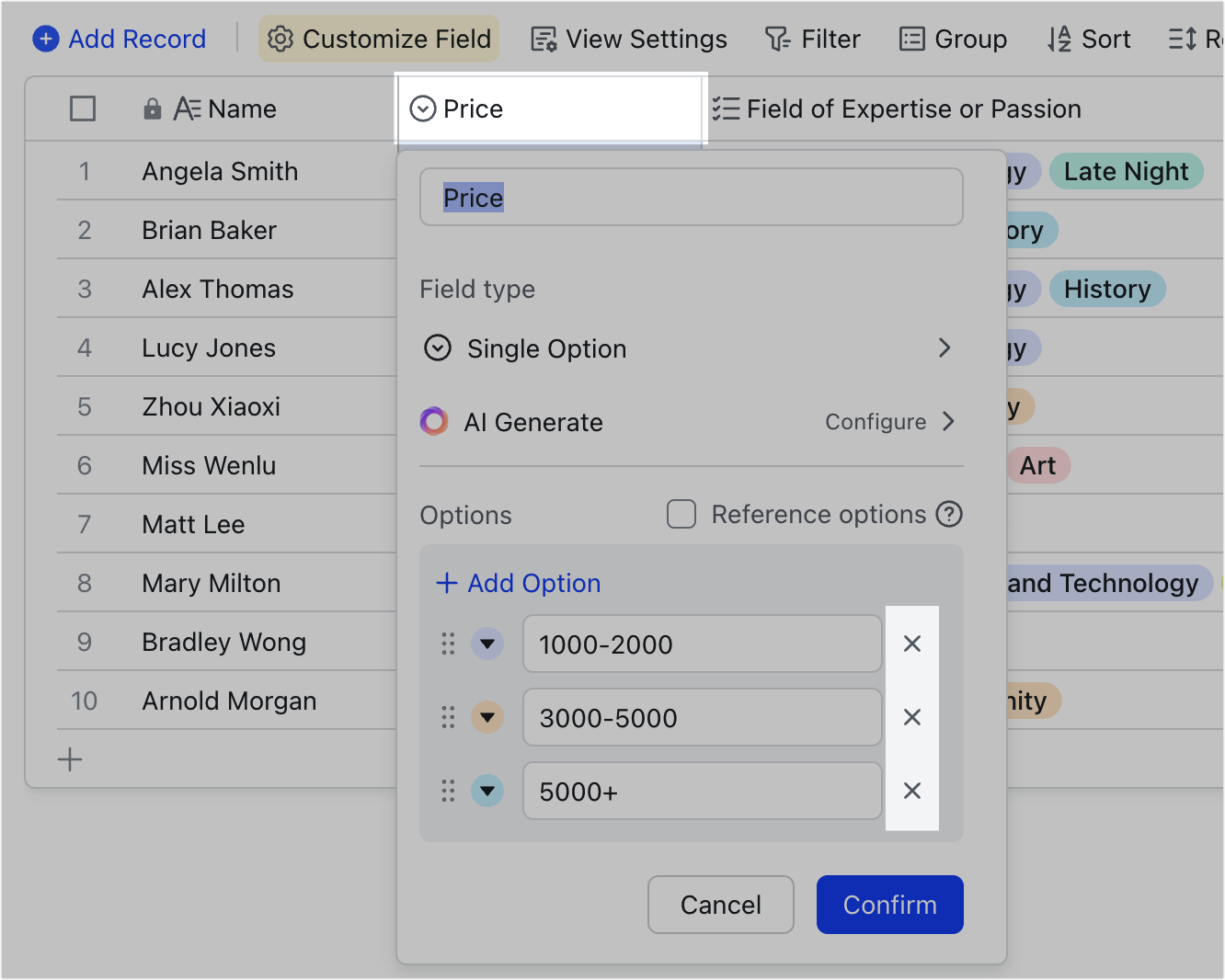Open the color dropdown for 3000-5000 option

click(487, 718)
